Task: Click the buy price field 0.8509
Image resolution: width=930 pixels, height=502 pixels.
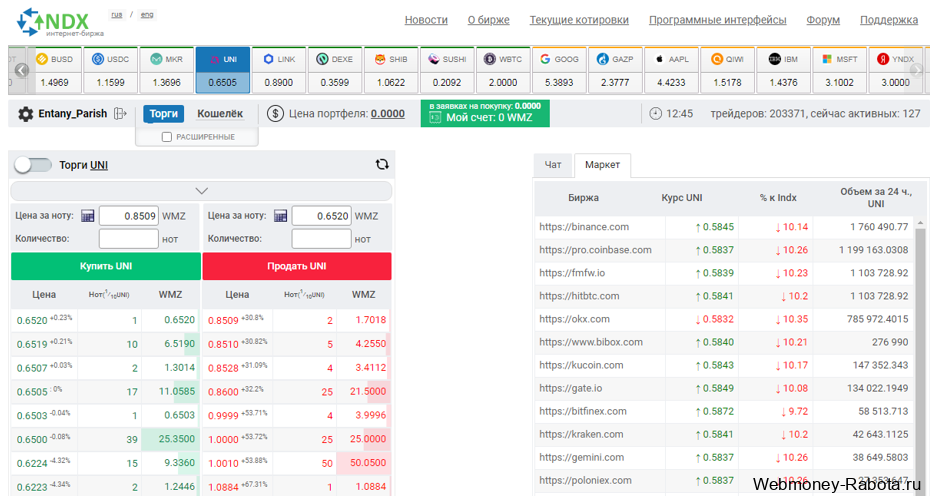Action: (129, 216)
